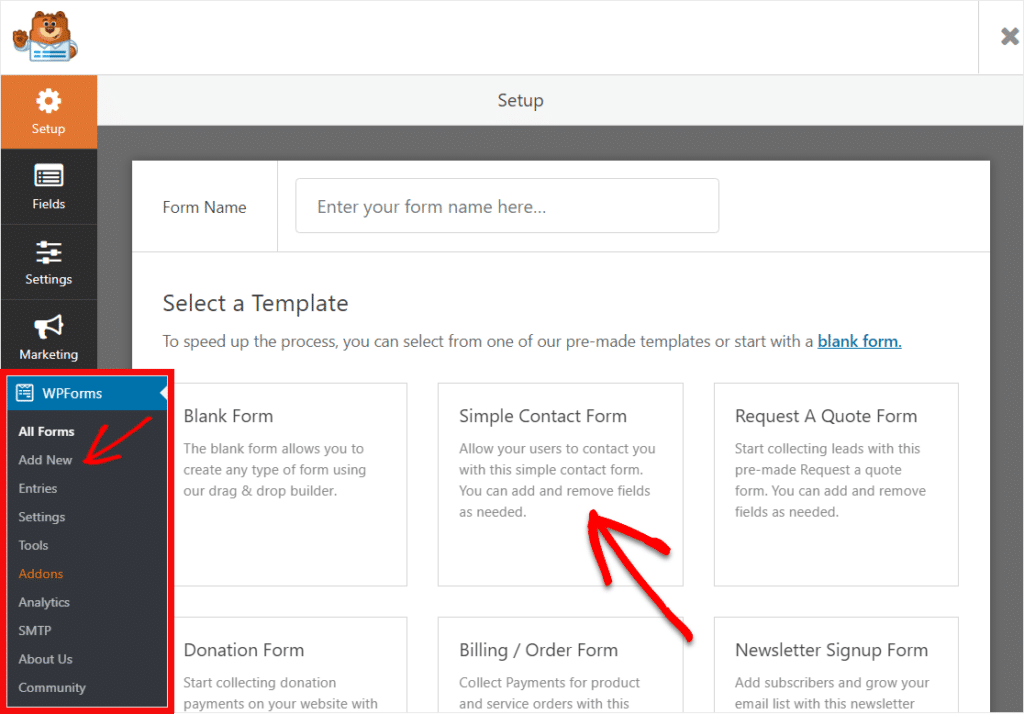
Task: Choose the Billing / Order Form template
Action: coord(560,665)
